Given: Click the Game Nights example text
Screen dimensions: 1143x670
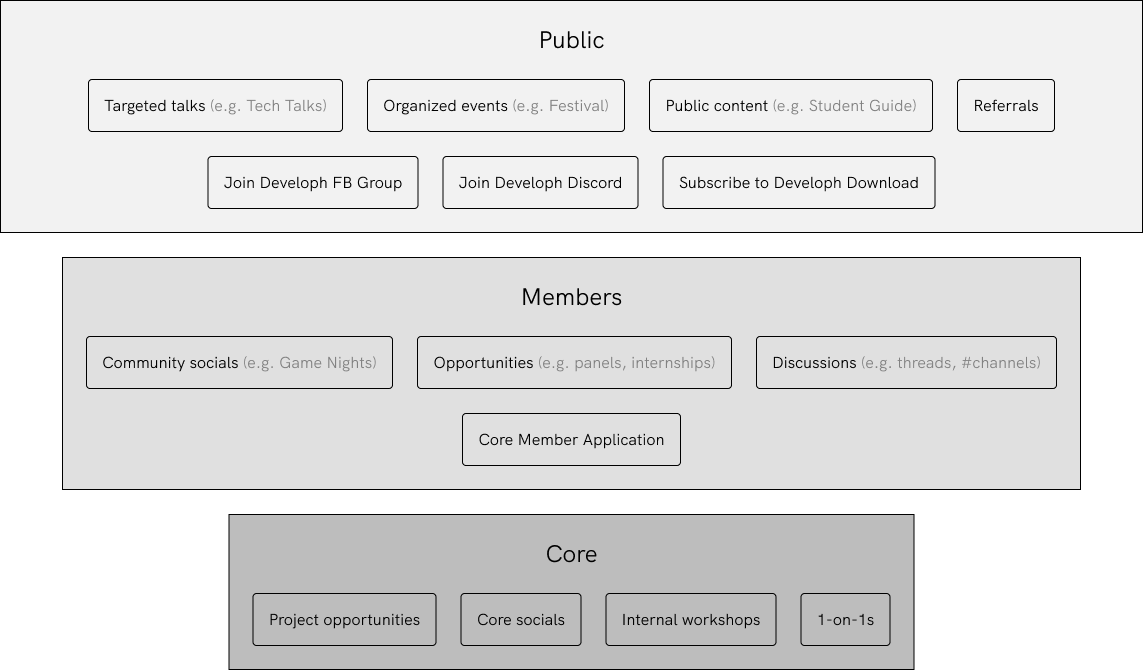Looking at the screenshot, I should [310, 363].
